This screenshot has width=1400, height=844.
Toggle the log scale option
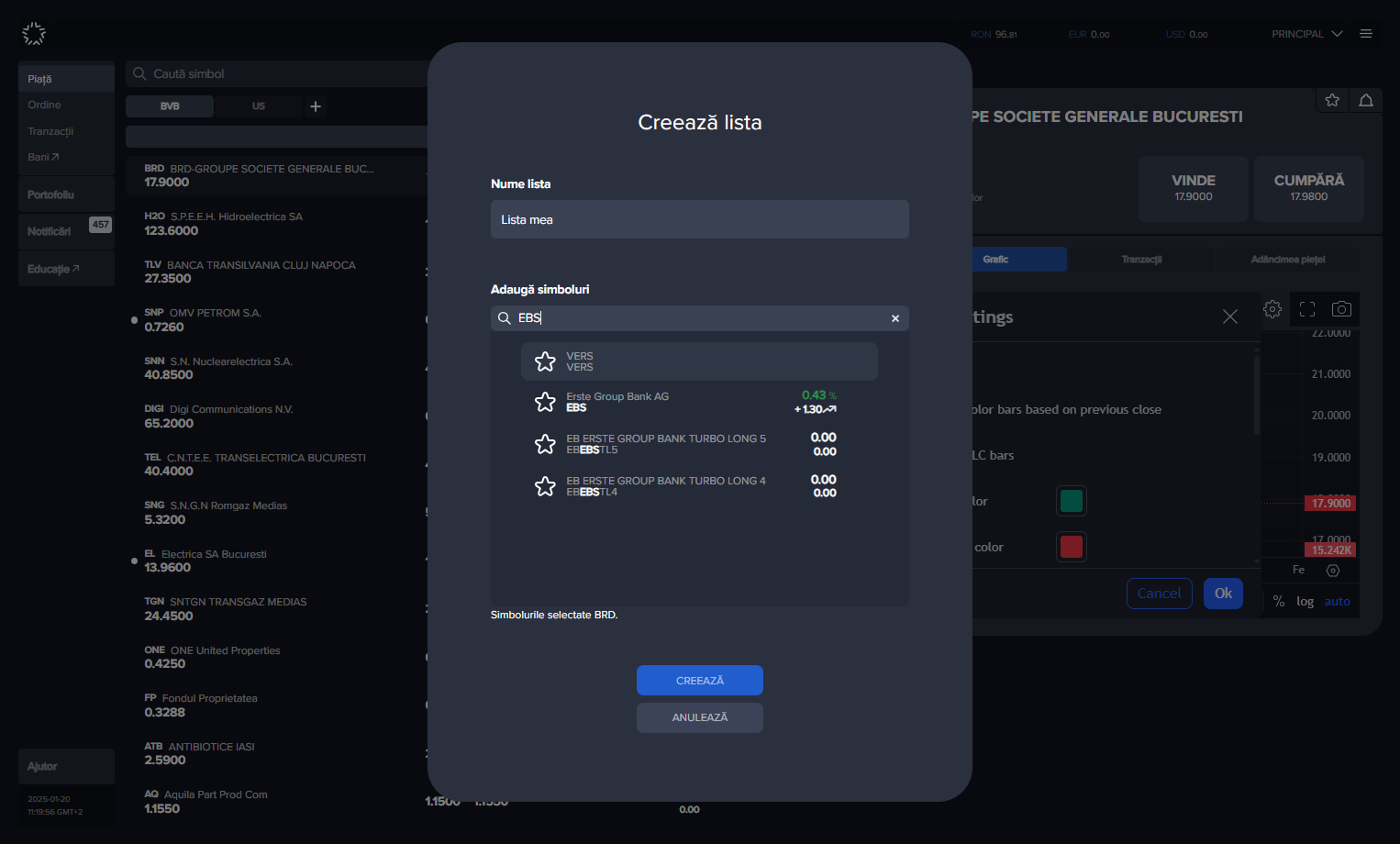point(1305,602)
